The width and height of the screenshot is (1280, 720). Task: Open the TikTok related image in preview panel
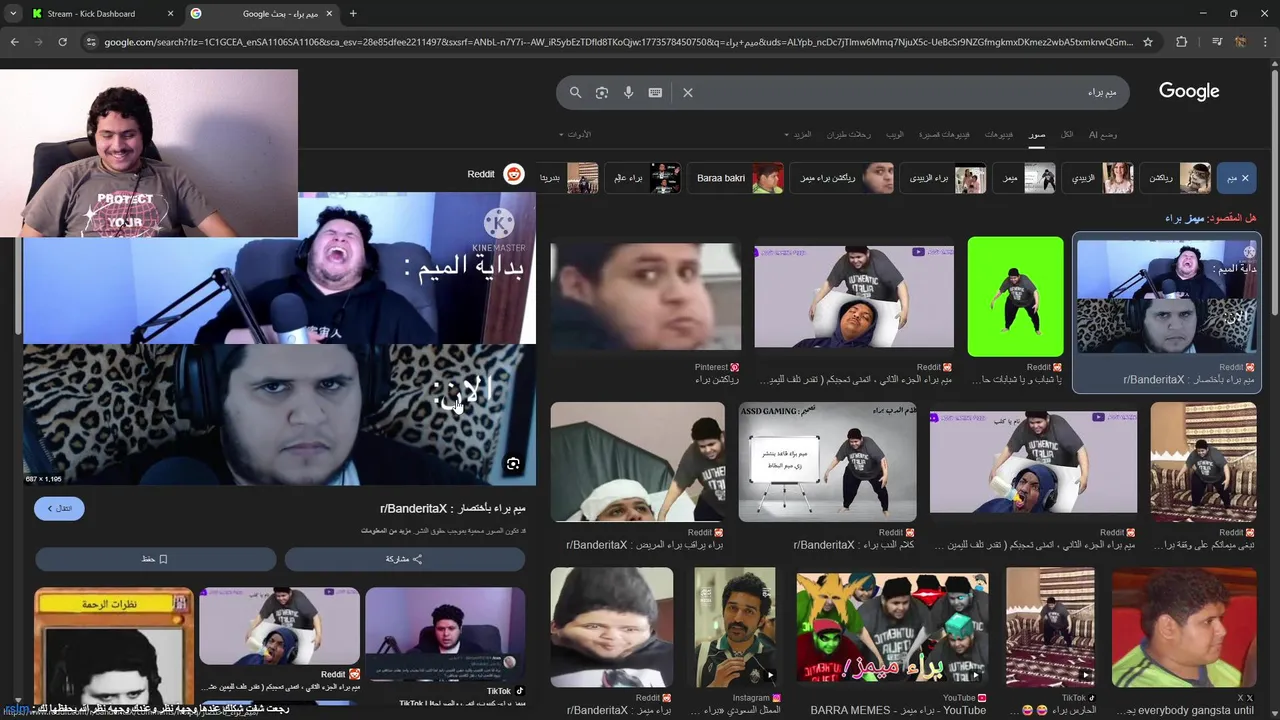[x=445, y=634]
